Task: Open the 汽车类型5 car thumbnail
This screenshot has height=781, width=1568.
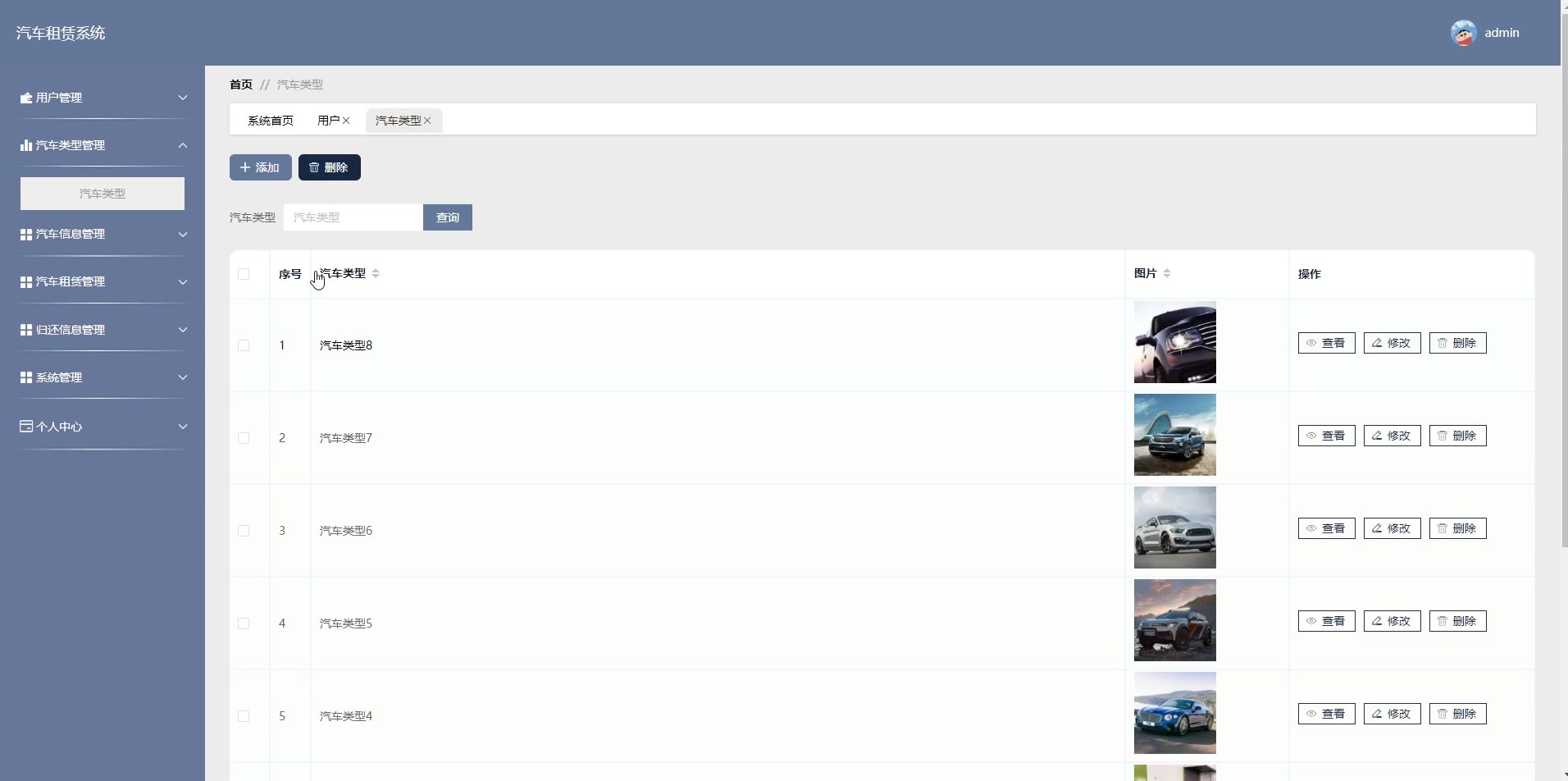Action: click(x=1175, y=620)
